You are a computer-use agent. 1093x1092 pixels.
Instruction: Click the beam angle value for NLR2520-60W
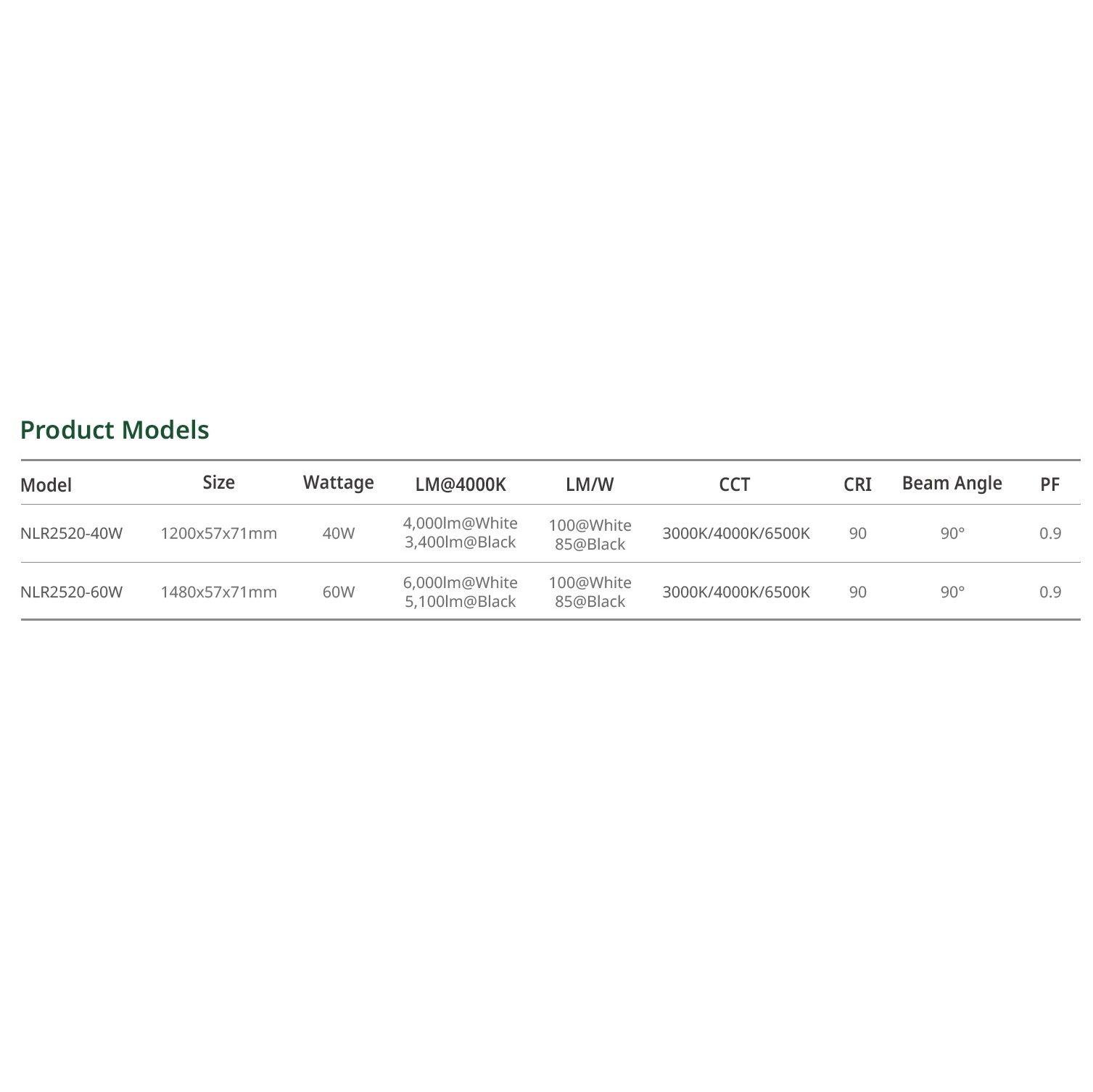click(952, 592)
